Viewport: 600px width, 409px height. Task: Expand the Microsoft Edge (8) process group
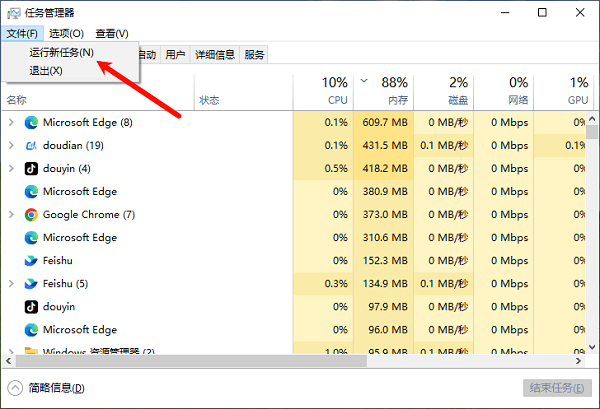click(x=11, y=122)
